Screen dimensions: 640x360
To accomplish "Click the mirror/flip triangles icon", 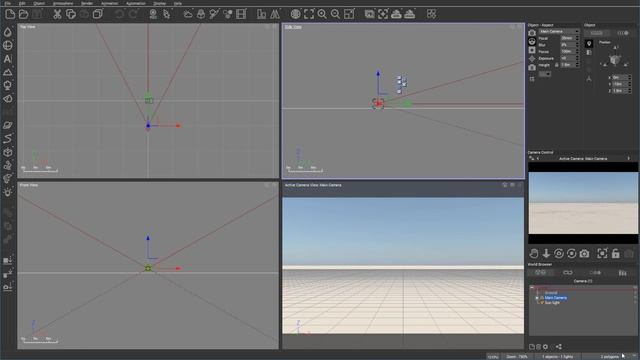I will click(x=275, y=14).
